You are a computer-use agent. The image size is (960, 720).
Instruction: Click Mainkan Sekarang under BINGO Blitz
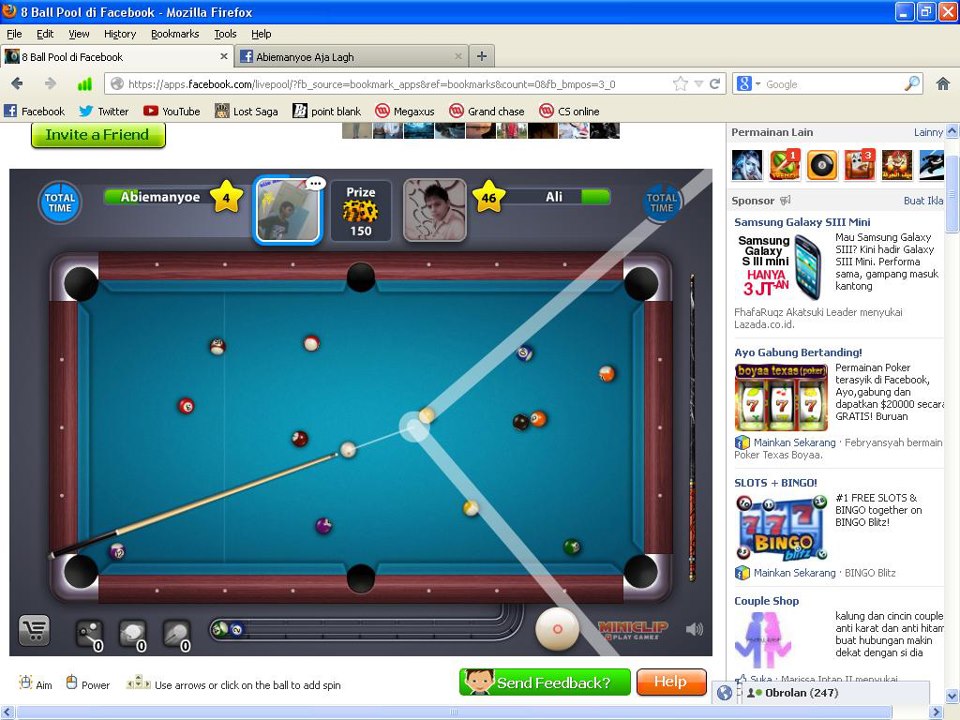coord(794,573)
